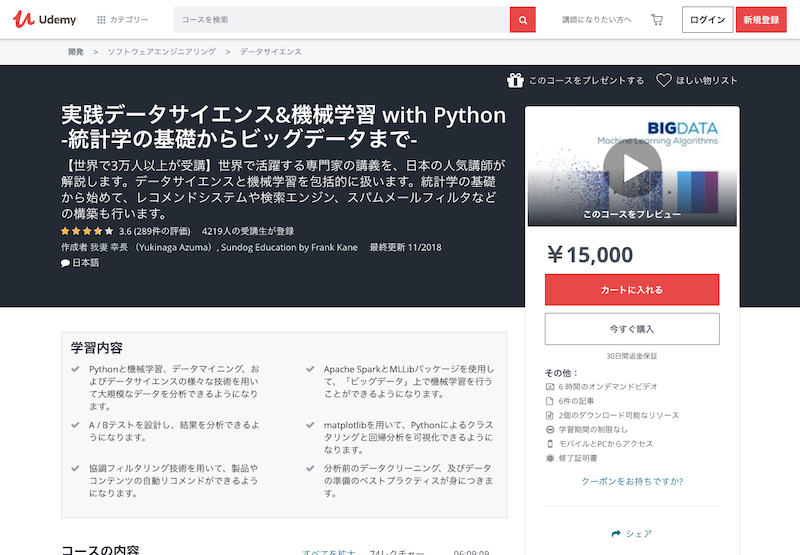The height and width of the screenshot is (555, 800).
Task: Click checkmark beside matplotlibを用いて item
Action: 310,425
